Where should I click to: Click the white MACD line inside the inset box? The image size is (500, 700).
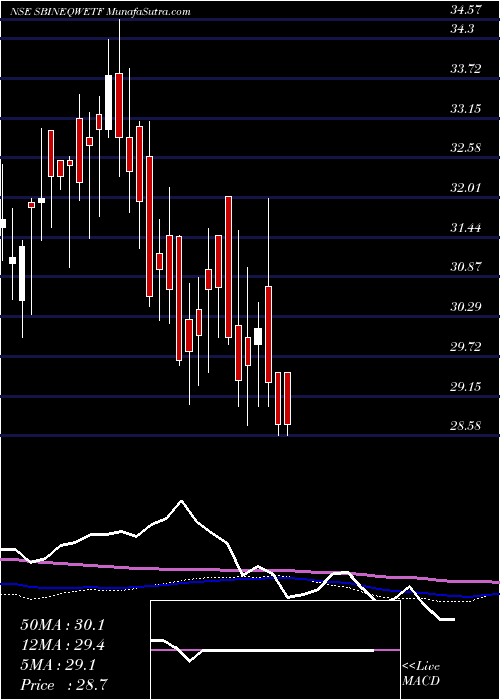pos(262,651)
